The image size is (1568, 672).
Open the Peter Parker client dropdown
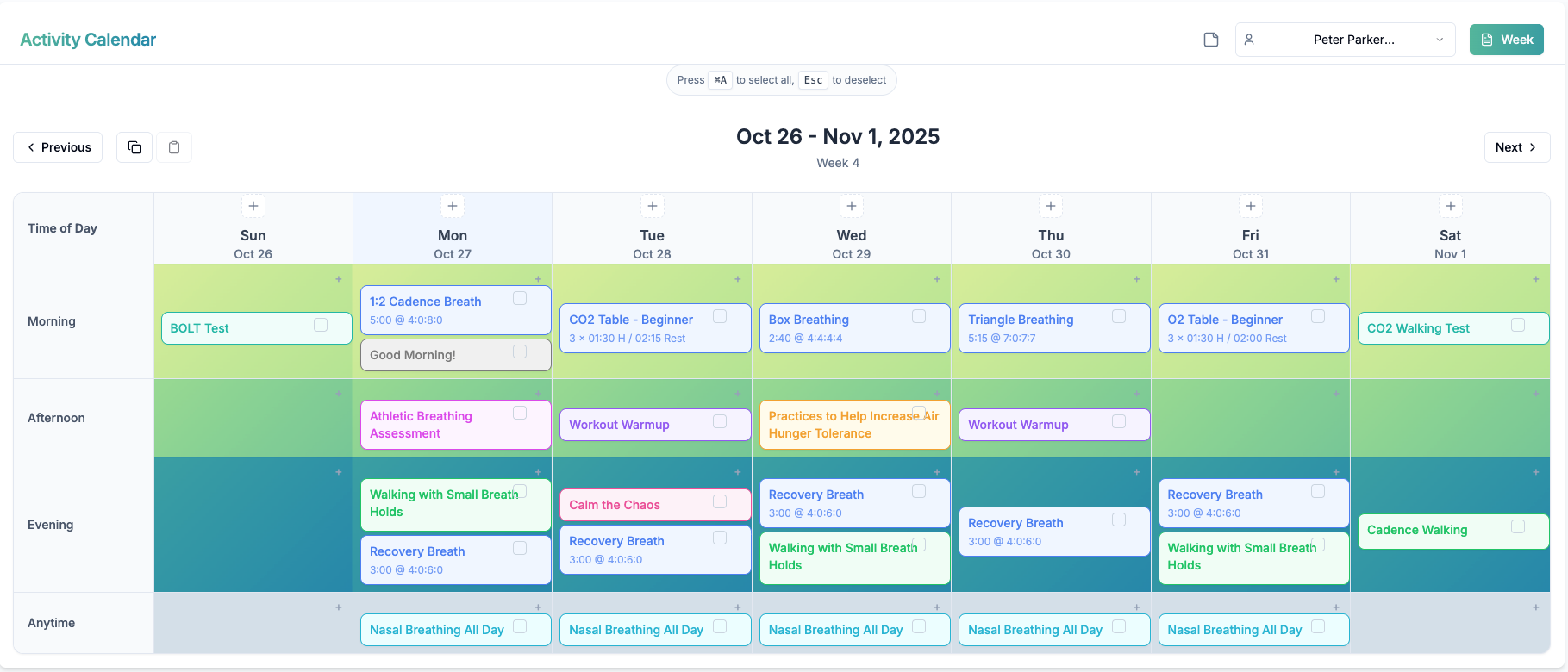pyautogui.click(x=1345, y=40)
